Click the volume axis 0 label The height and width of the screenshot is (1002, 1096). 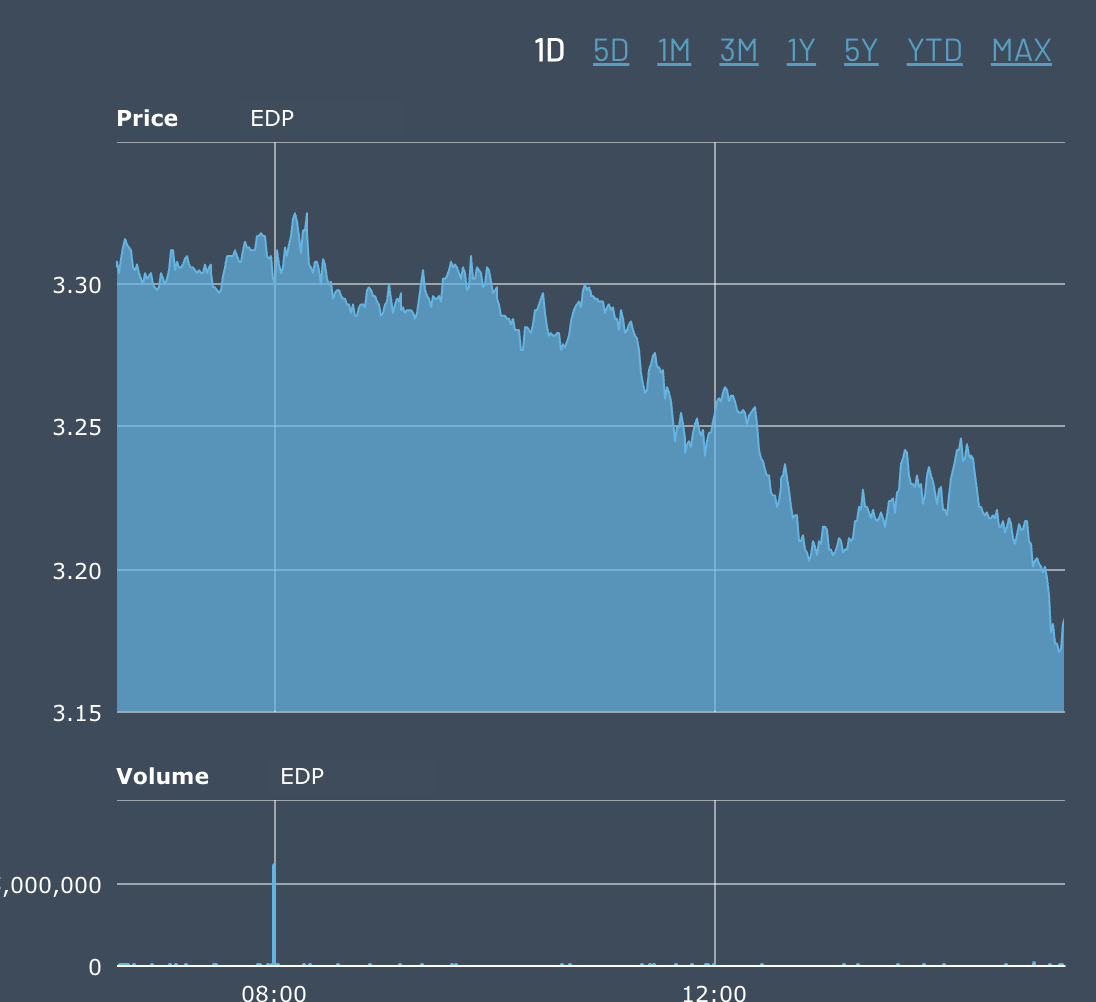point(95,967)
